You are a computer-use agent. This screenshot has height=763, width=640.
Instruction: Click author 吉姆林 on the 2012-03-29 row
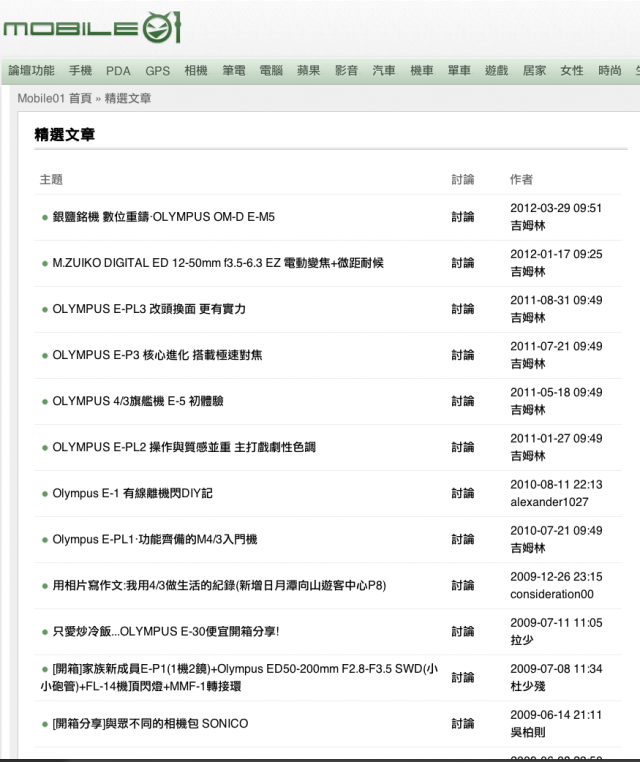tap(528, 226)
